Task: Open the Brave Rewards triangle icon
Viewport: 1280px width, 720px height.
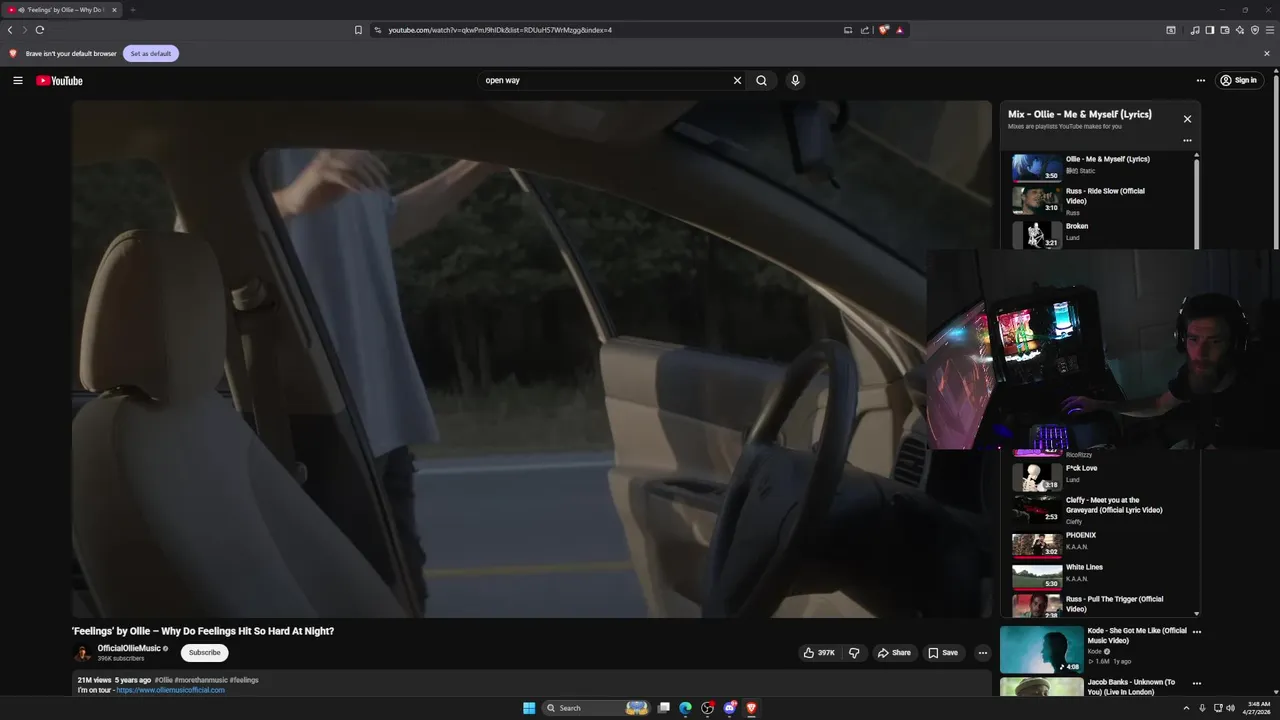Action: (900, 30)
